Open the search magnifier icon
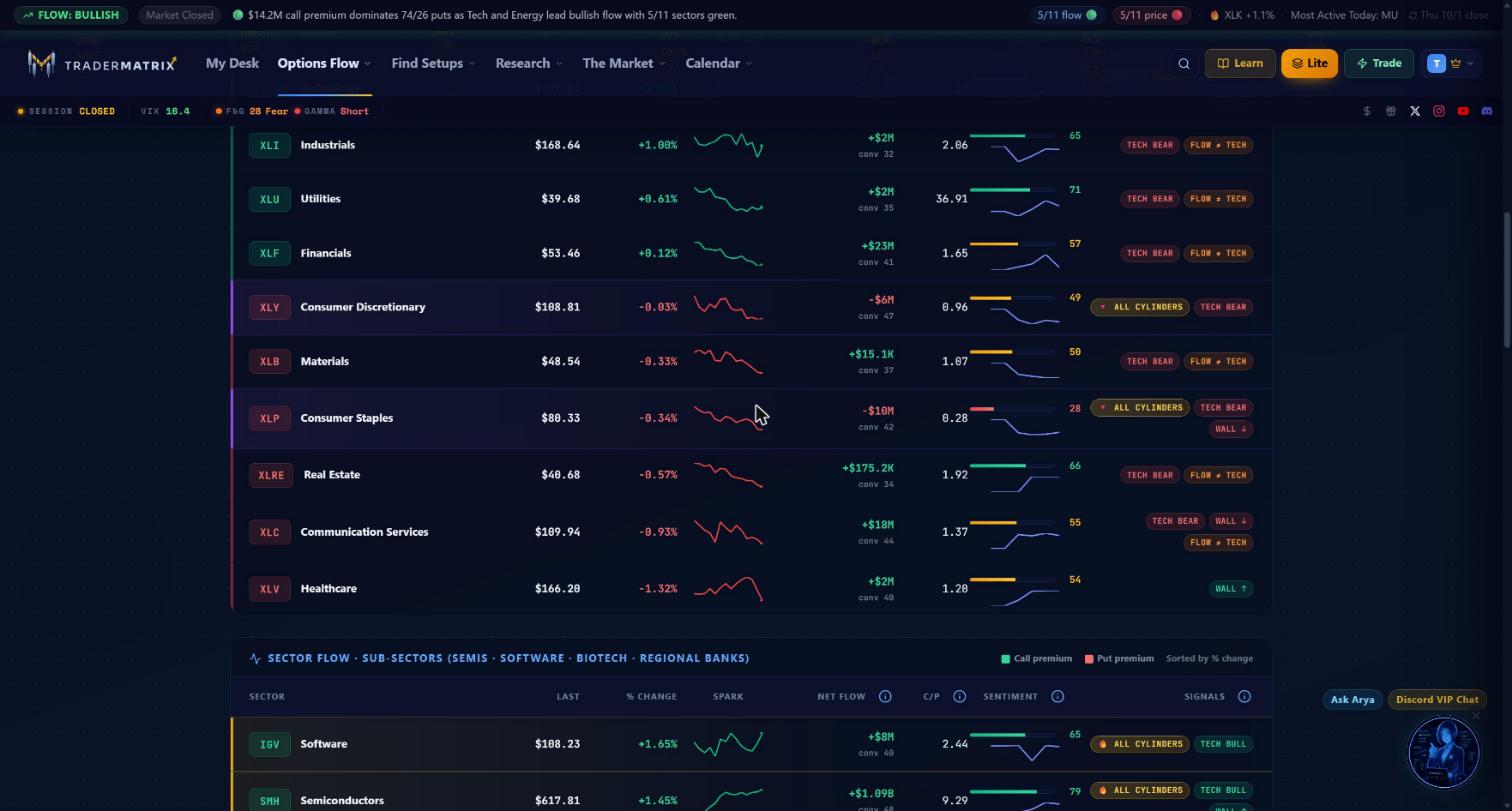The width and height of the screenshot is (1512, 811). (x=1184, y=64)
